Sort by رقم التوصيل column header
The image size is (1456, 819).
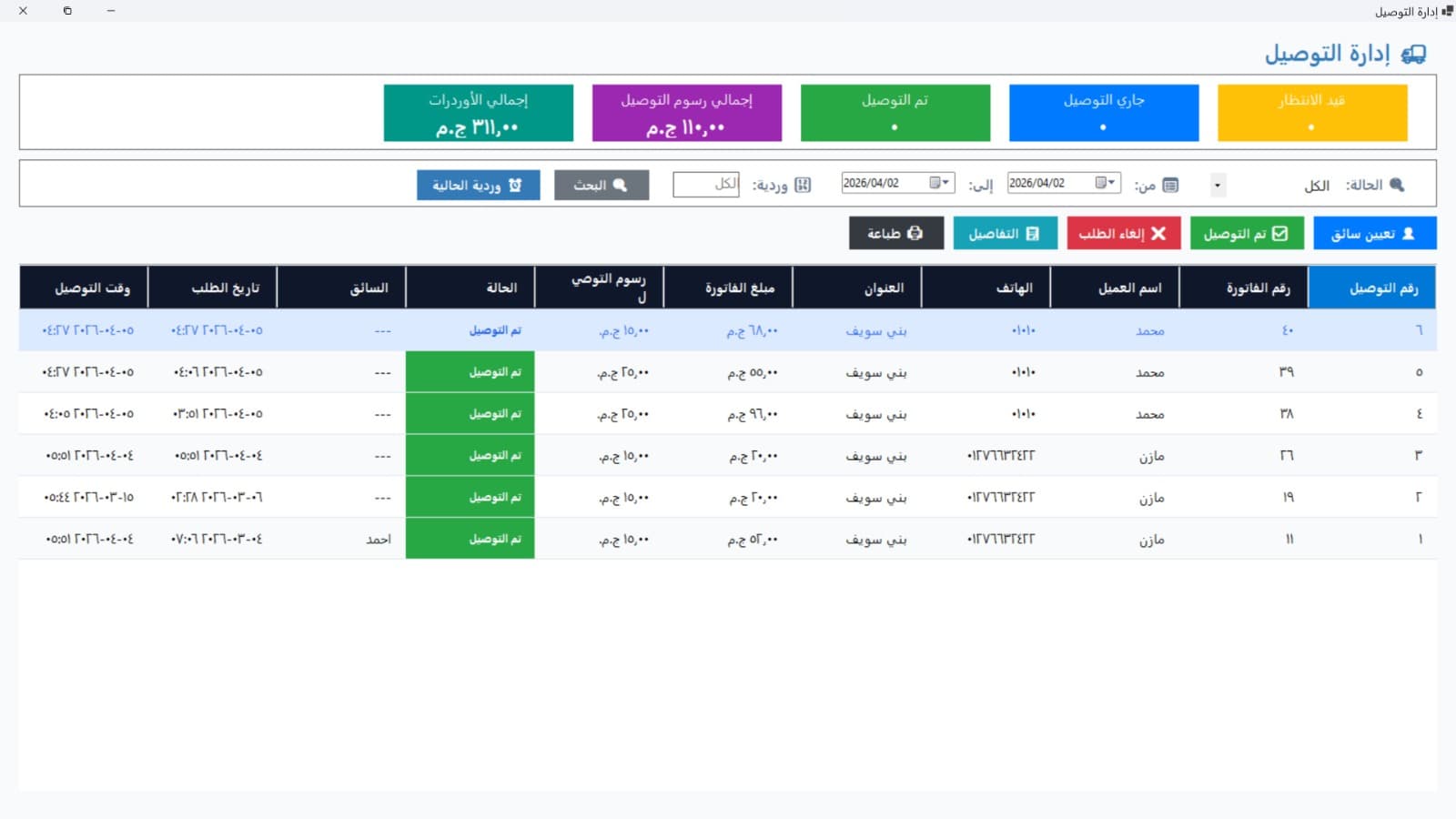click(1372, 288)
